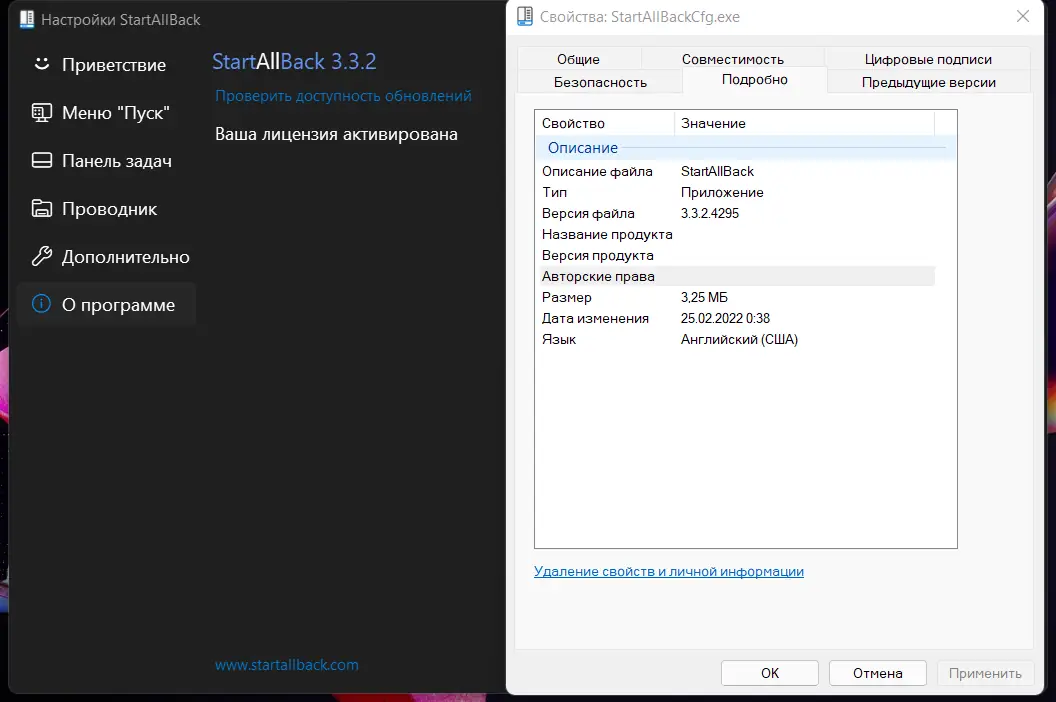Select the О программе section
This screenshot has width=1056, height=702.
[x=106, y=305]
